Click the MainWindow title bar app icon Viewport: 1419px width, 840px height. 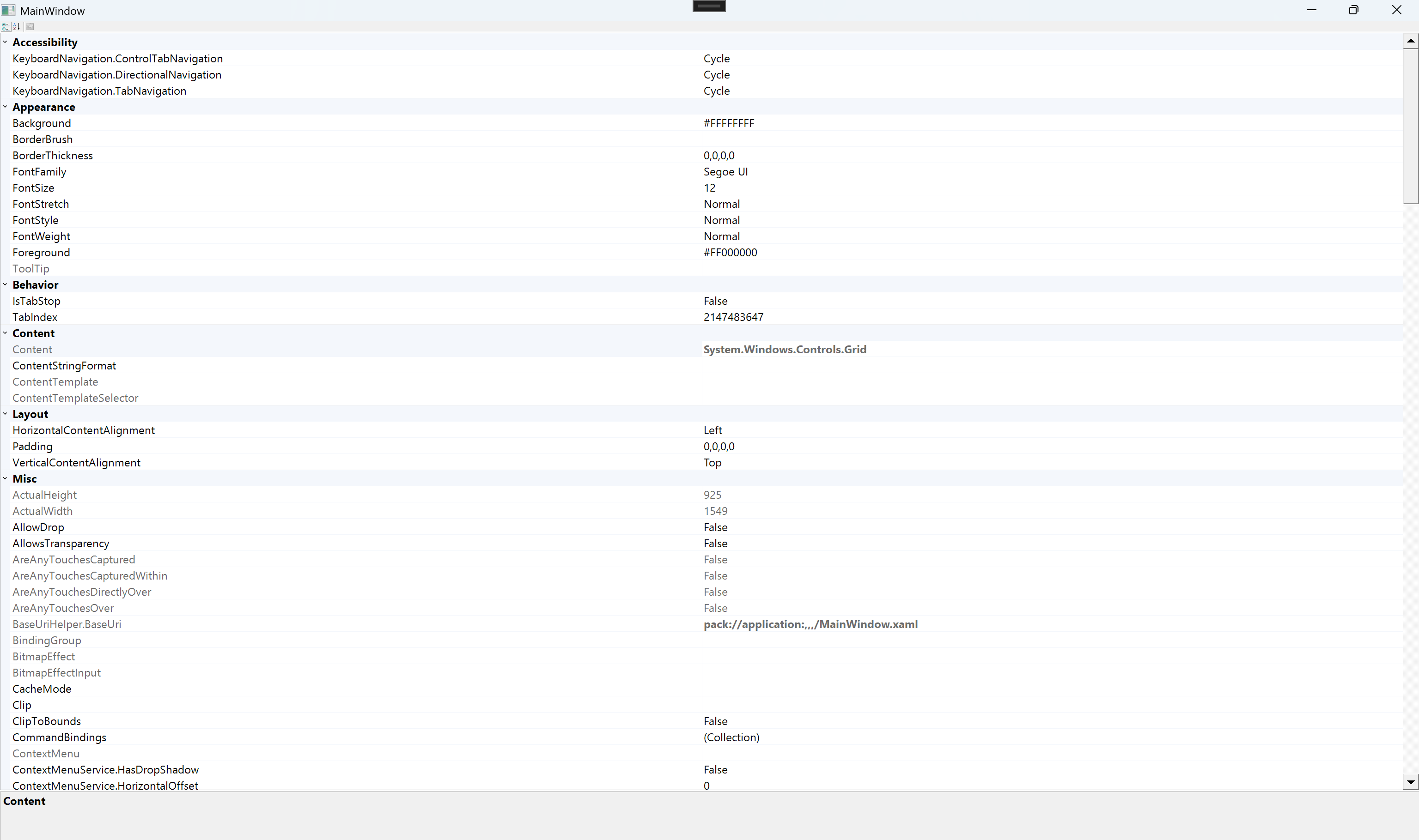tap(8, 11)
